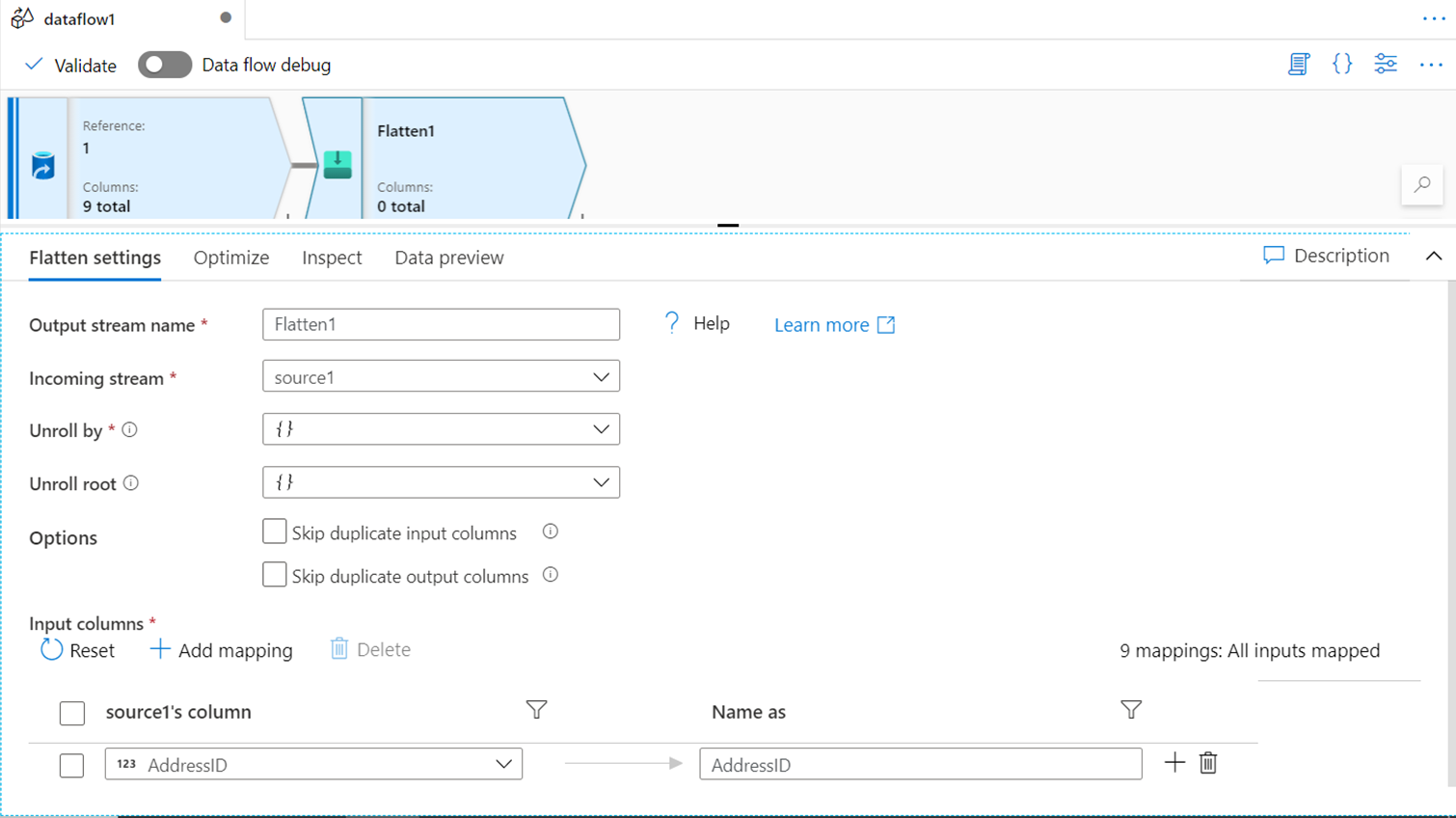Click the source database icon
The width and height of the screenshot is (1456, 818).
point(42,165)
